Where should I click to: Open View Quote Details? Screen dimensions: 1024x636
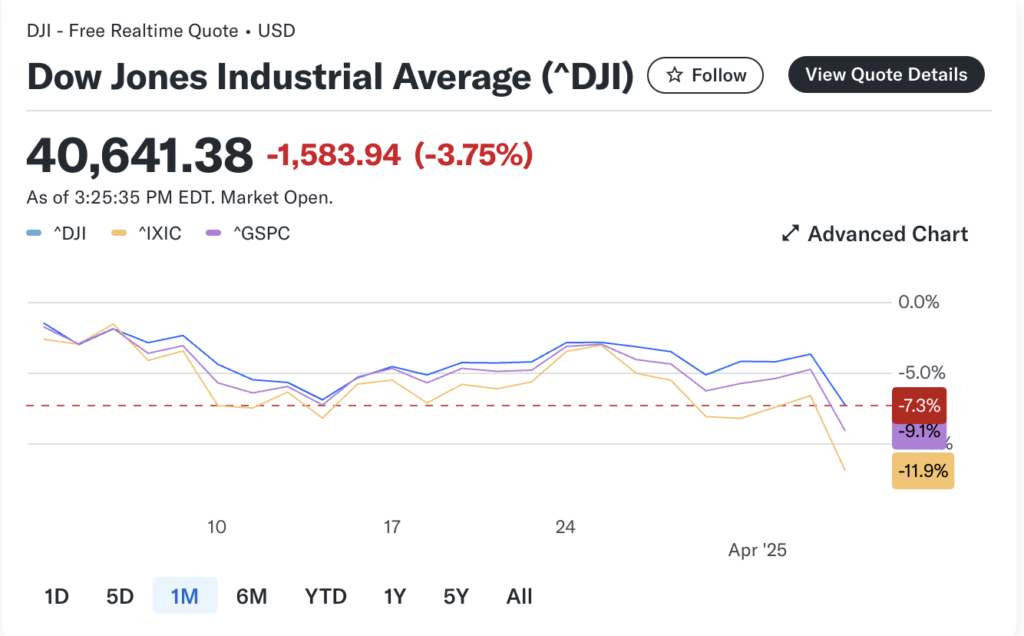pos(886,74)
